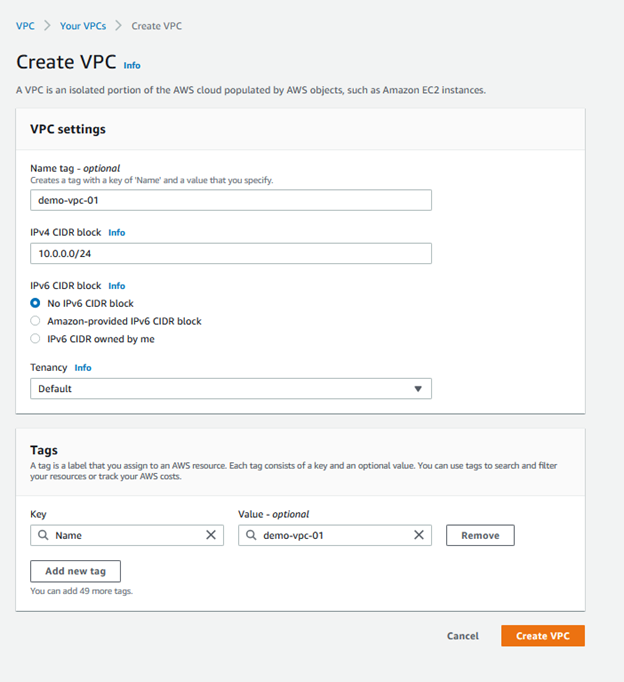Choose Amazon-provided IPv6 CIDR block
This screenshot has width=624, height=682.
click(35, 321)
